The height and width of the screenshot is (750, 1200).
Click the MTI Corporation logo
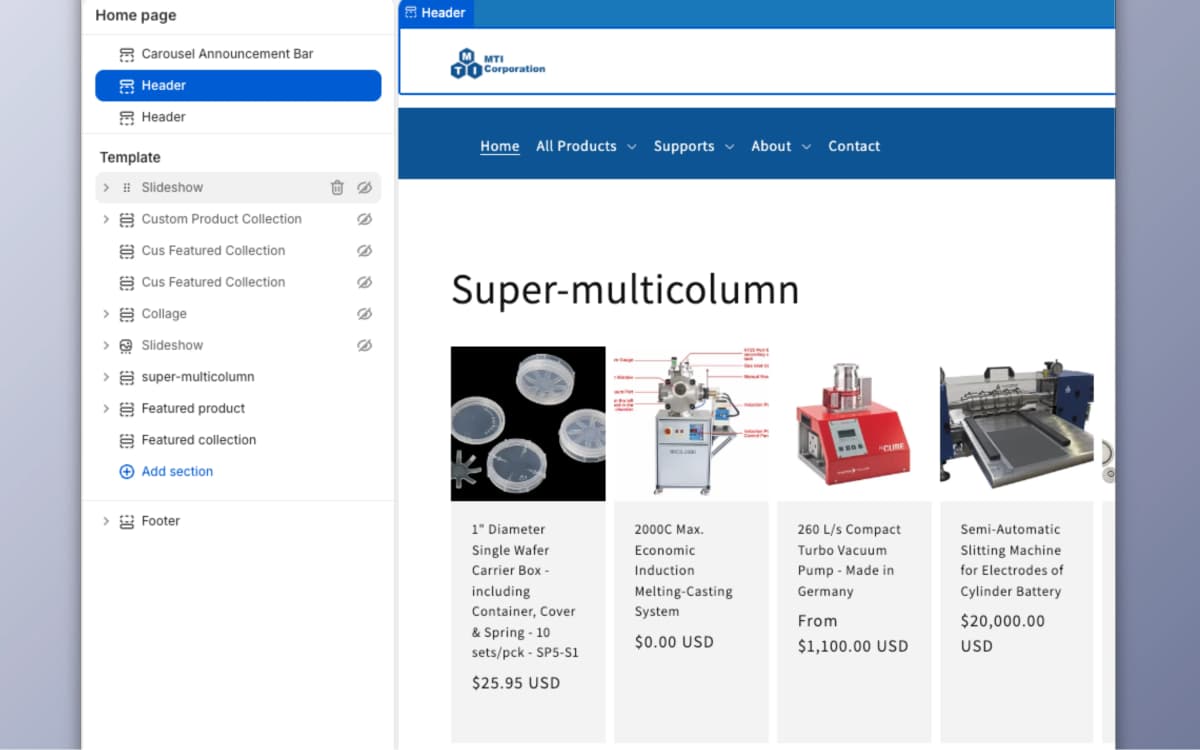click(498, 64)
